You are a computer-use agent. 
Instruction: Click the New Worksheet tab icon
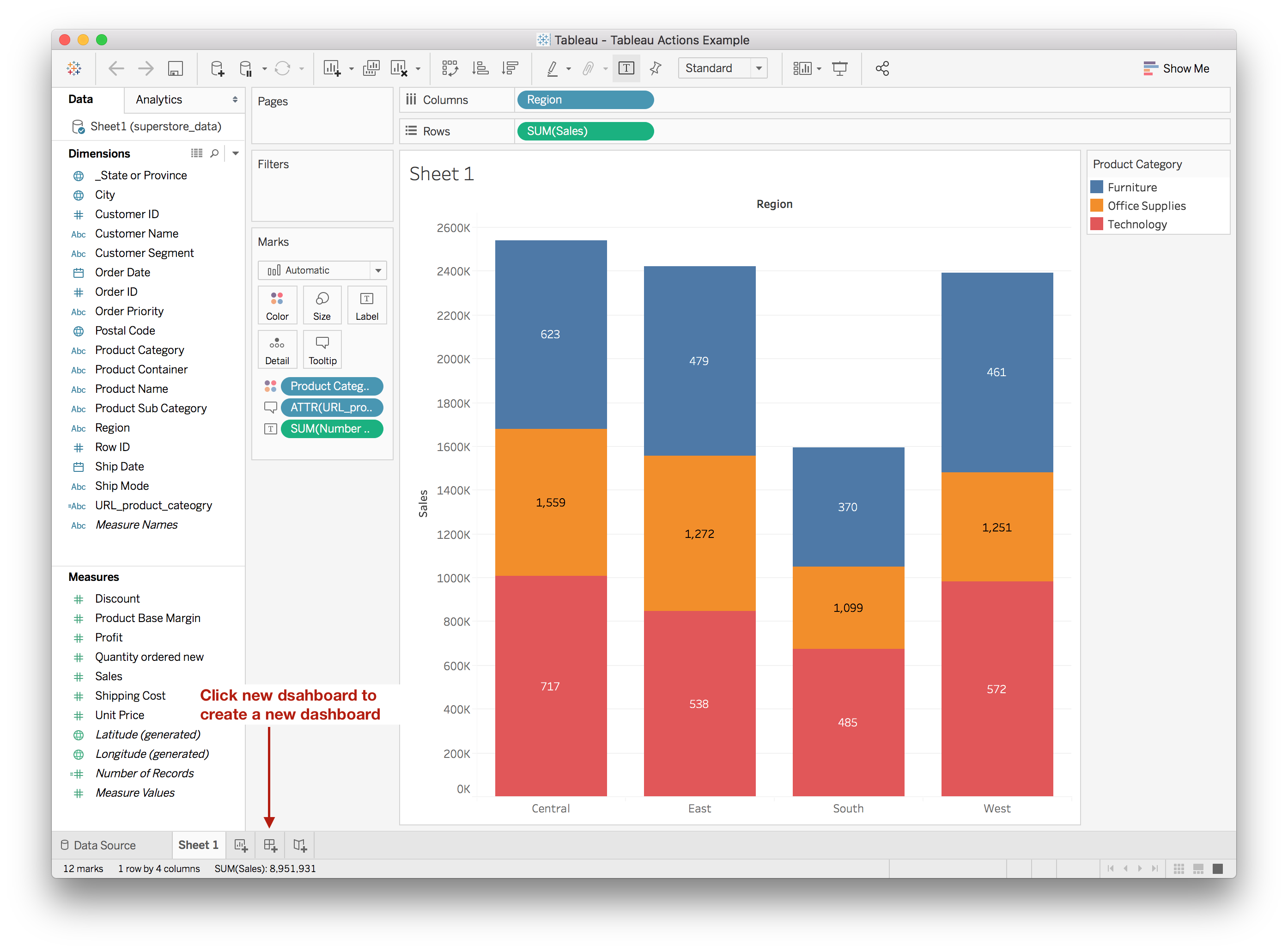(241, 845)
